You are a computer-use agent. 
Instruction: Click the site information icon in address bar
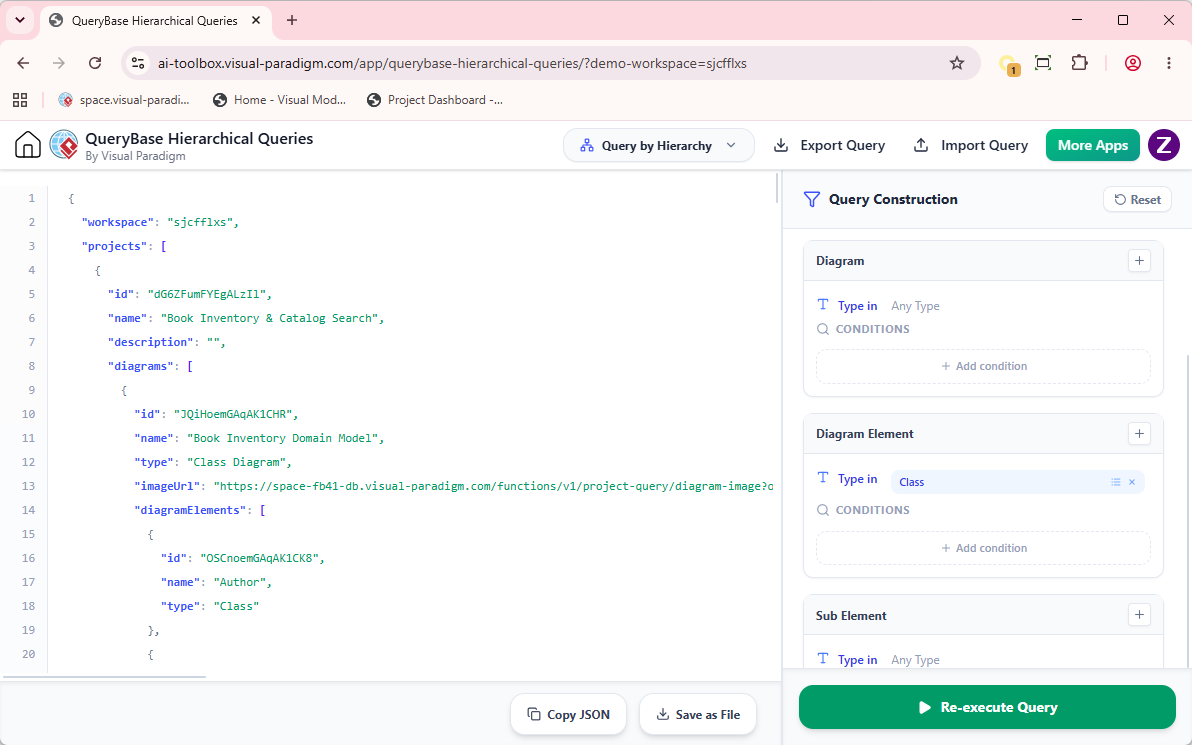point(138,63)
